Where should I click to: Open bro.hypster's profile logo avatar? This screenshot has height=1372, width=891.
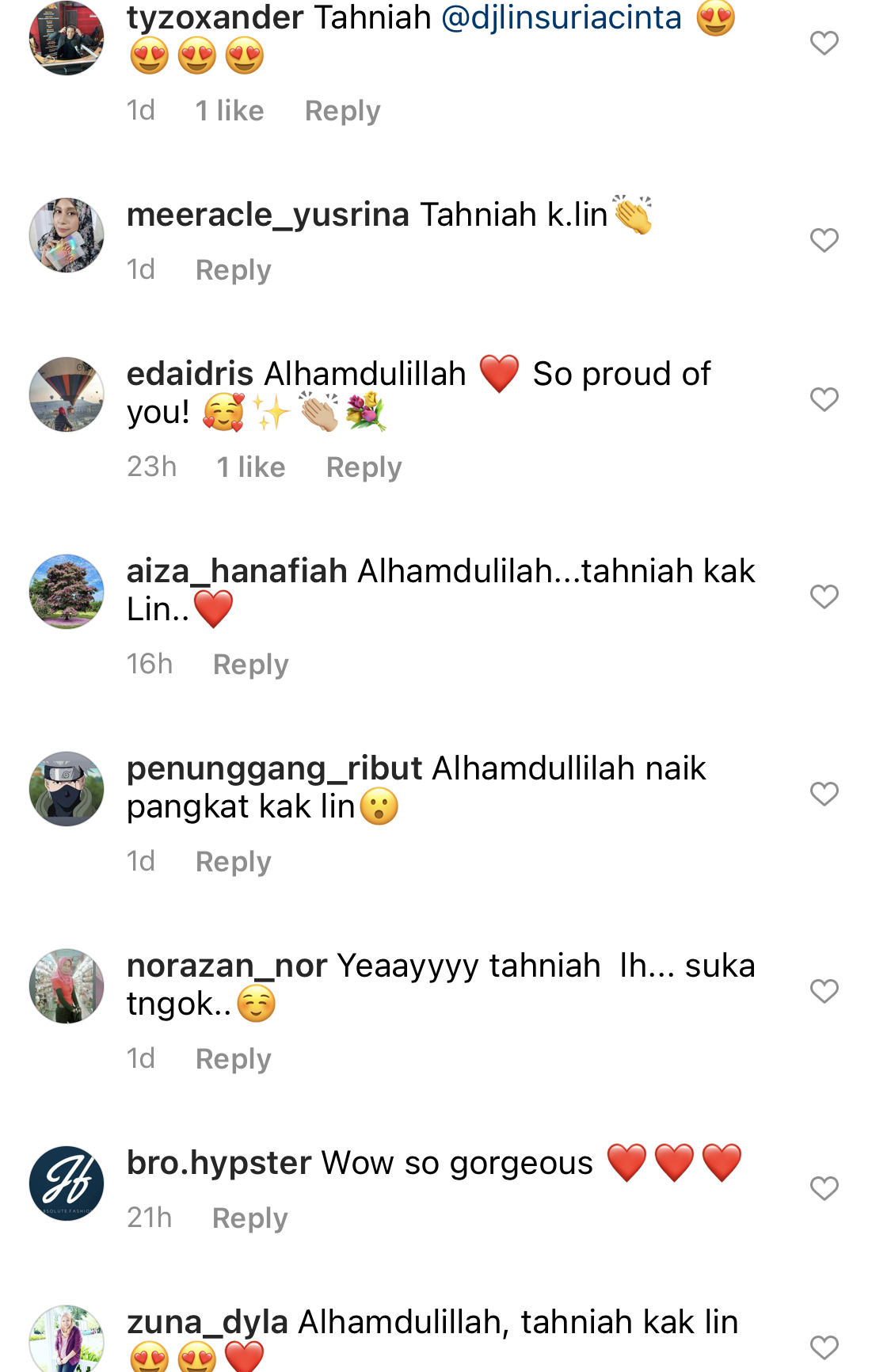pos(67,1183)
